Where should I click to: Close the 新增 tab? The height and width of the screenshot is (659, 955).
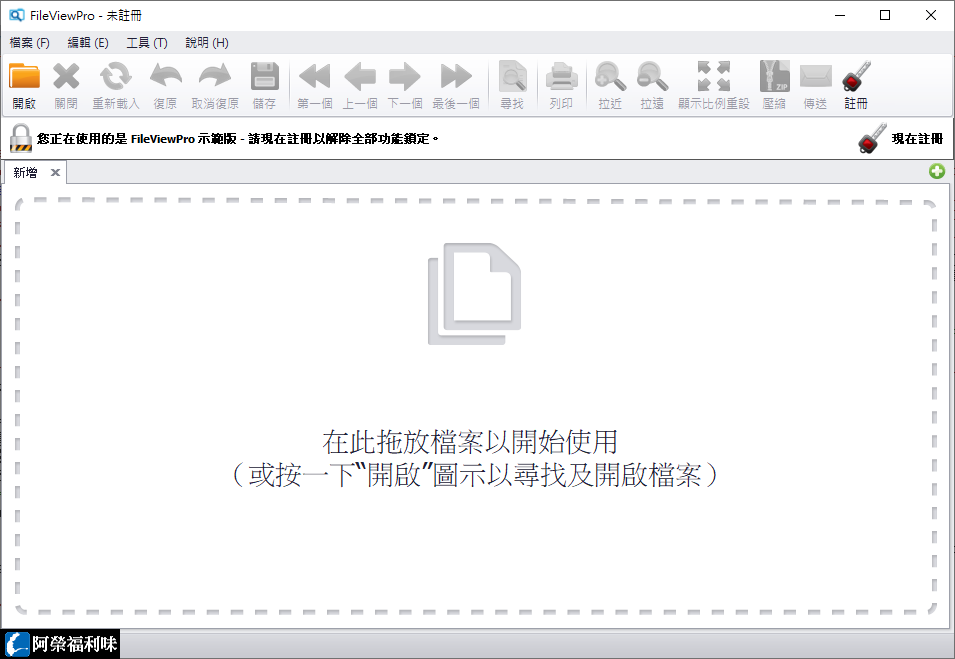tap(55, 173)
